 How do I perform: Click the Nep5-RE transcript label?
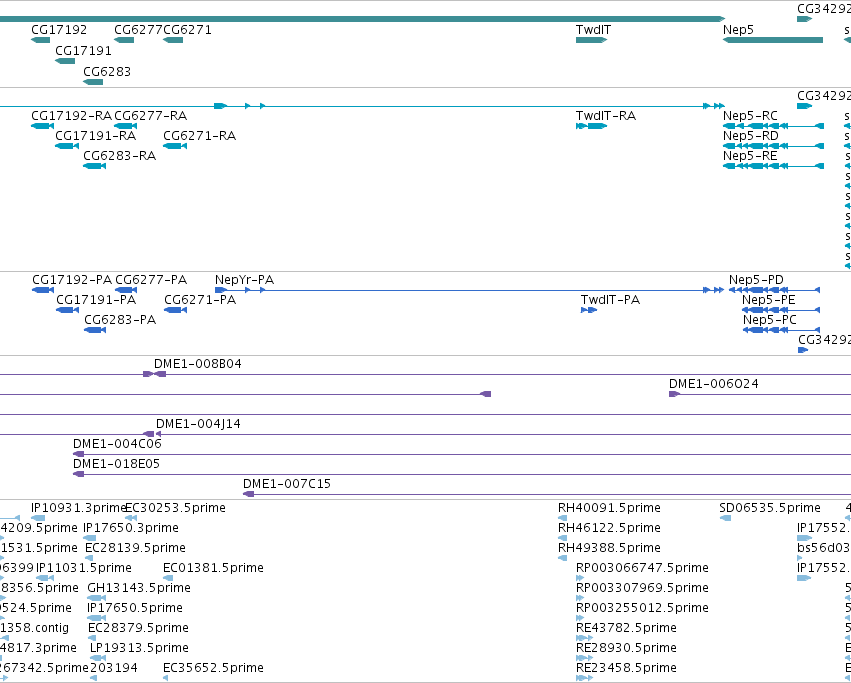point(750,156)
